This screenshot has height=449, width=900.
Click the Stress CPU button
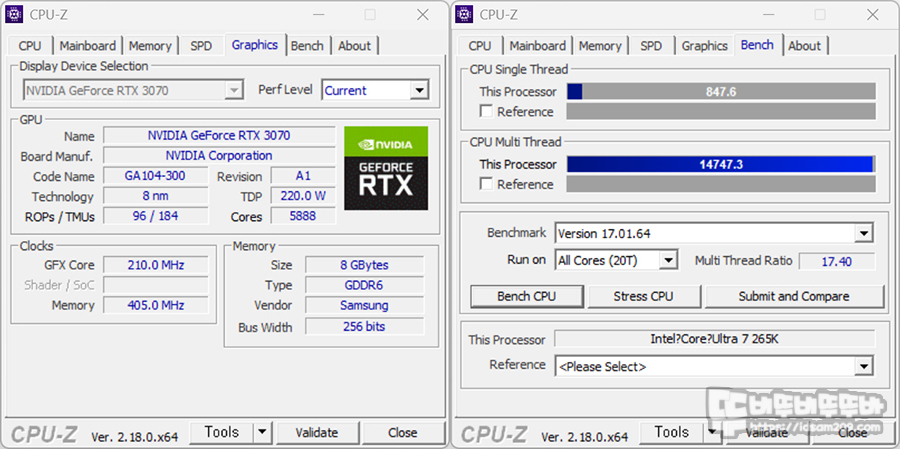point(643,296)
